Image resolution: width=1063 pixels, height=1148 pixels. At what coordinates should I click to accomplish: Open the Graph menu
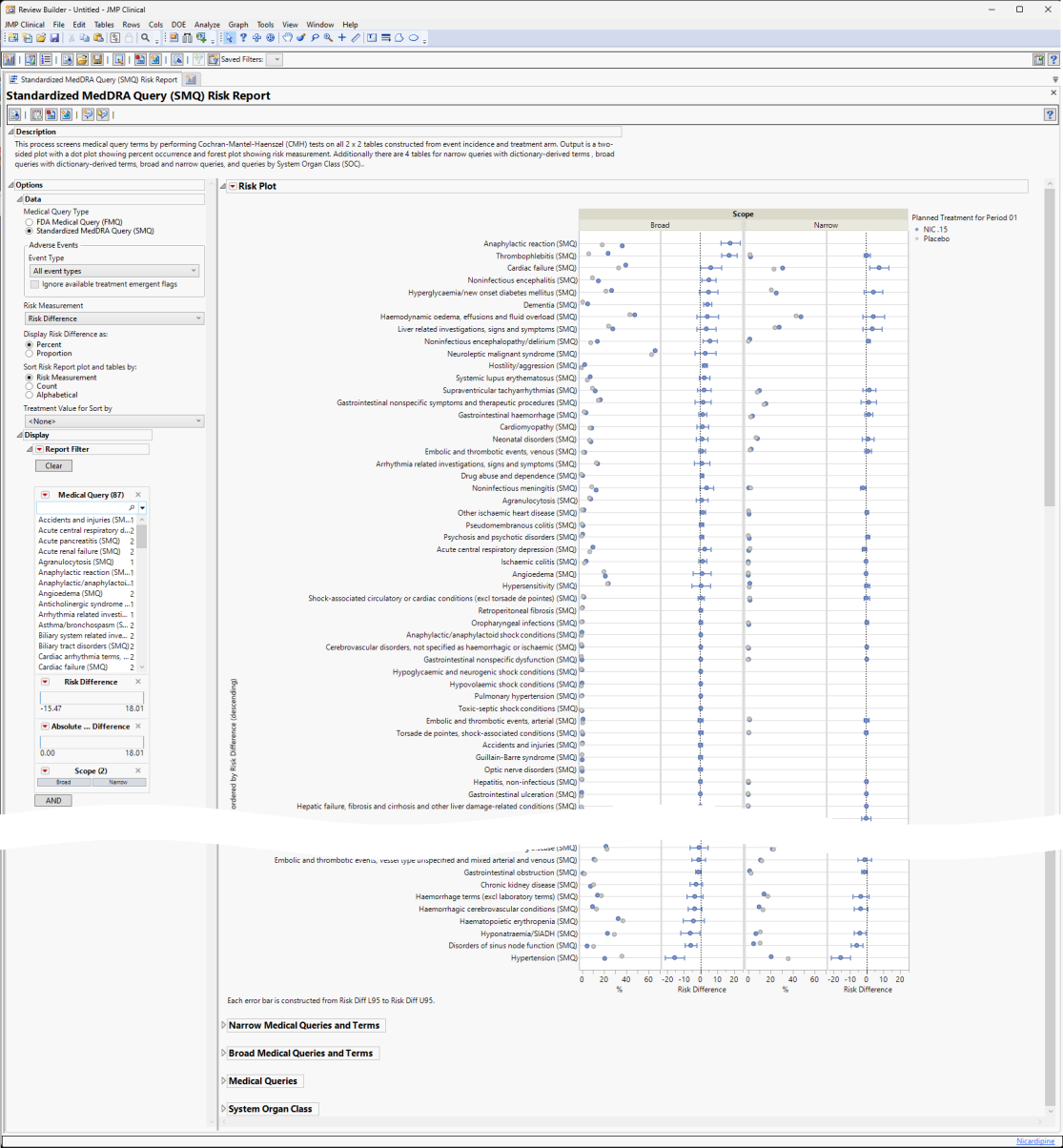coord(238,24)
